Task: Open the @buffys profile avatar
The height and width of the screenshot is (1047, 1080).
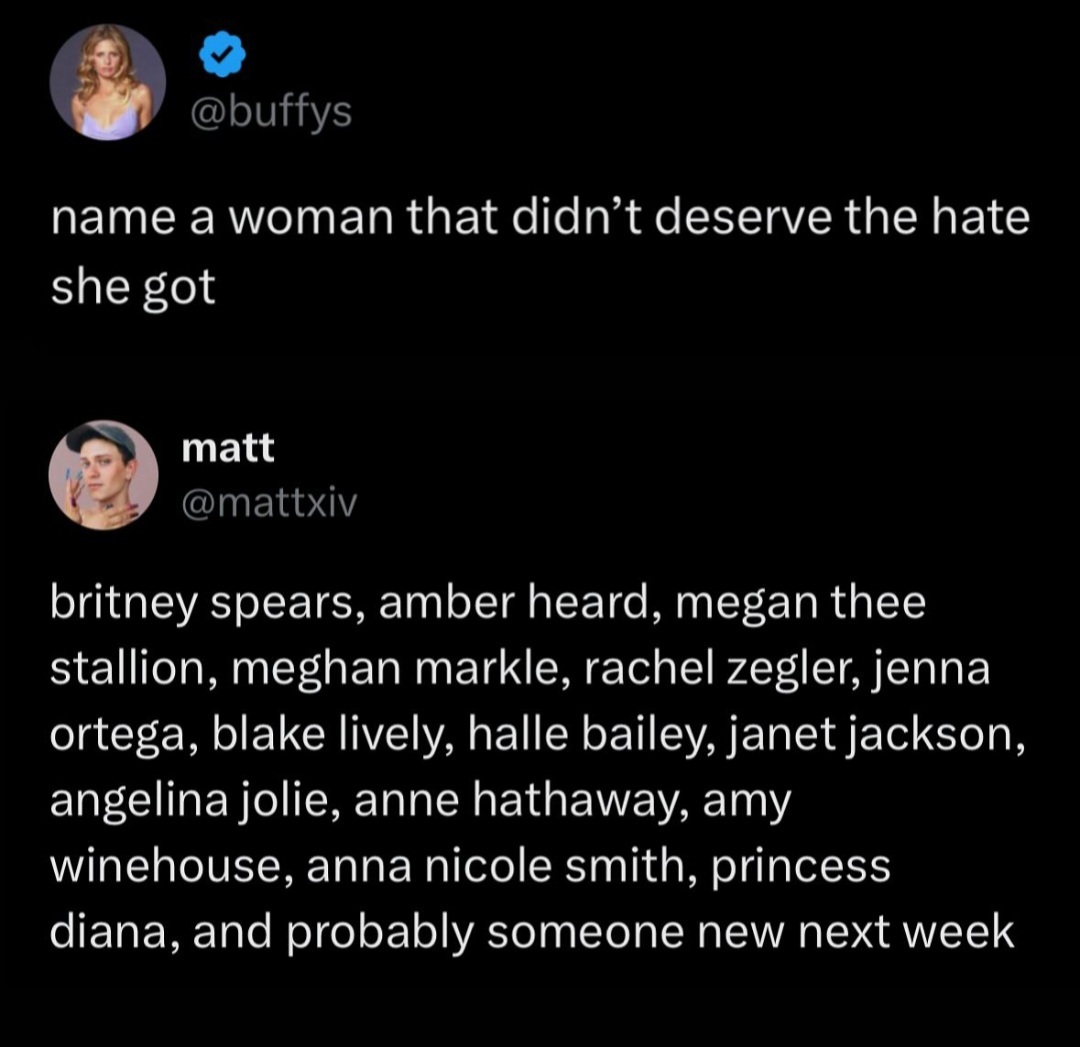Action: pos(107,82)
